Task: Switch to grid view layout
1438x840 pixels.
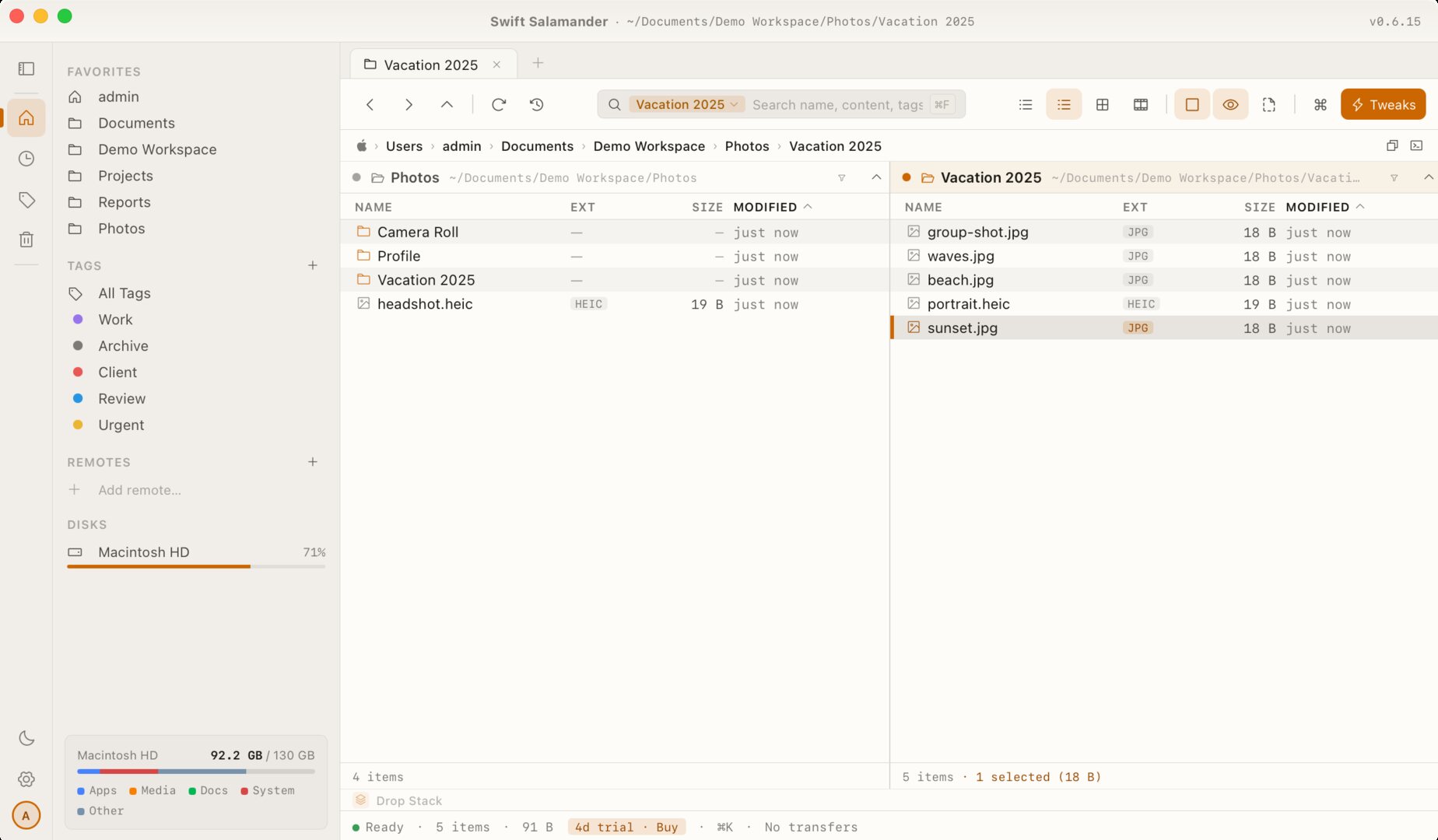Action: click(1102, 104)
